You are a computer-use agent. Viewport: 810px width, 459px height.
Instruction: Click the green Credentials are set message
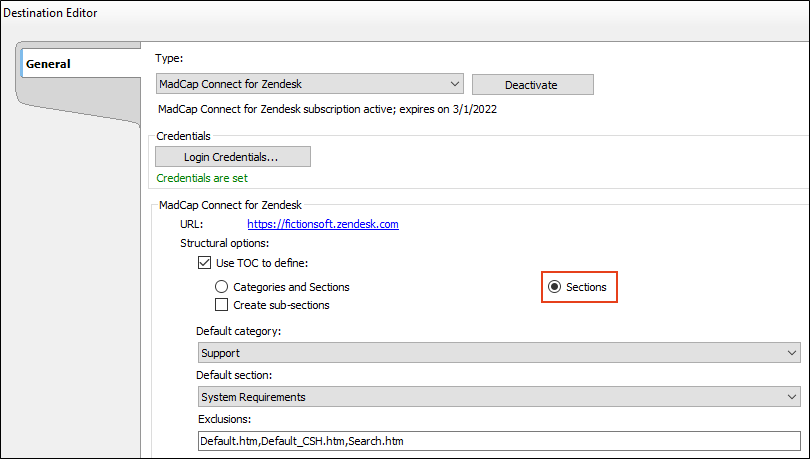[x=202, y=178]
